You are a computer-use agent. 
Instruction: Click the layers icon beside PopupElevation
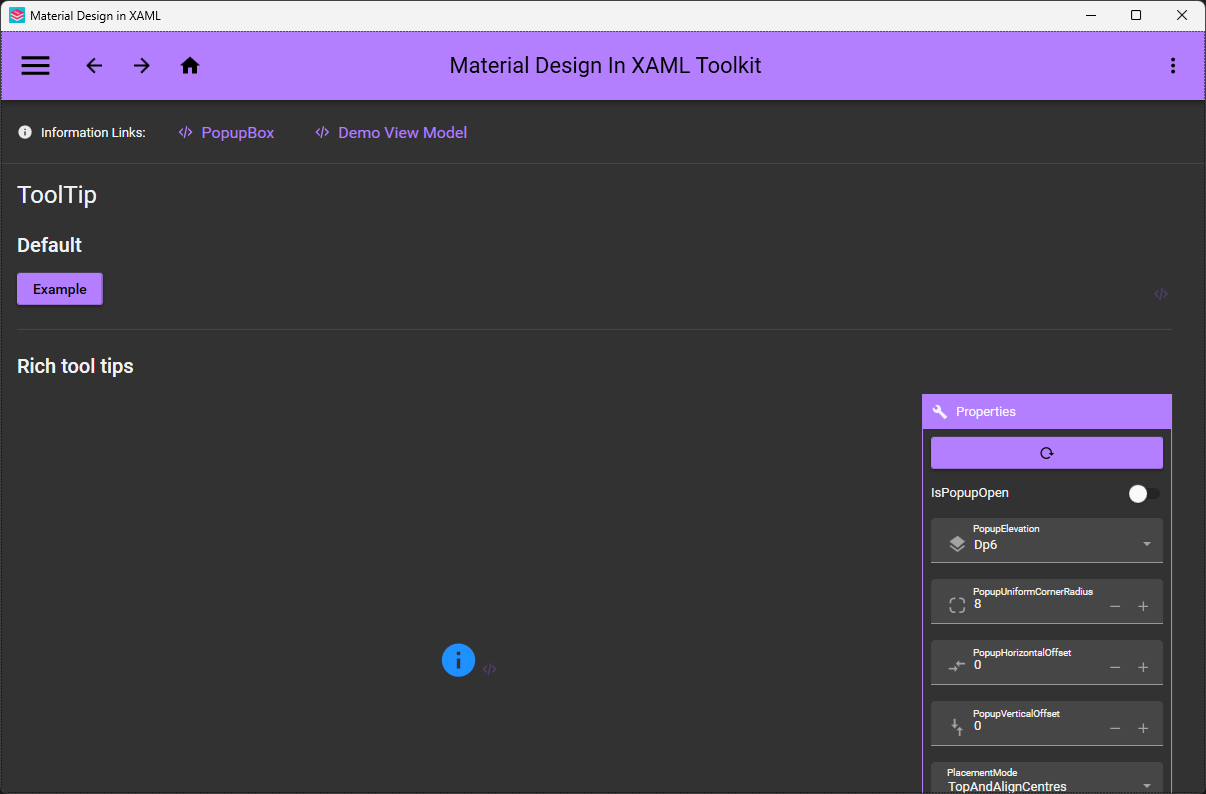point(957,544)
